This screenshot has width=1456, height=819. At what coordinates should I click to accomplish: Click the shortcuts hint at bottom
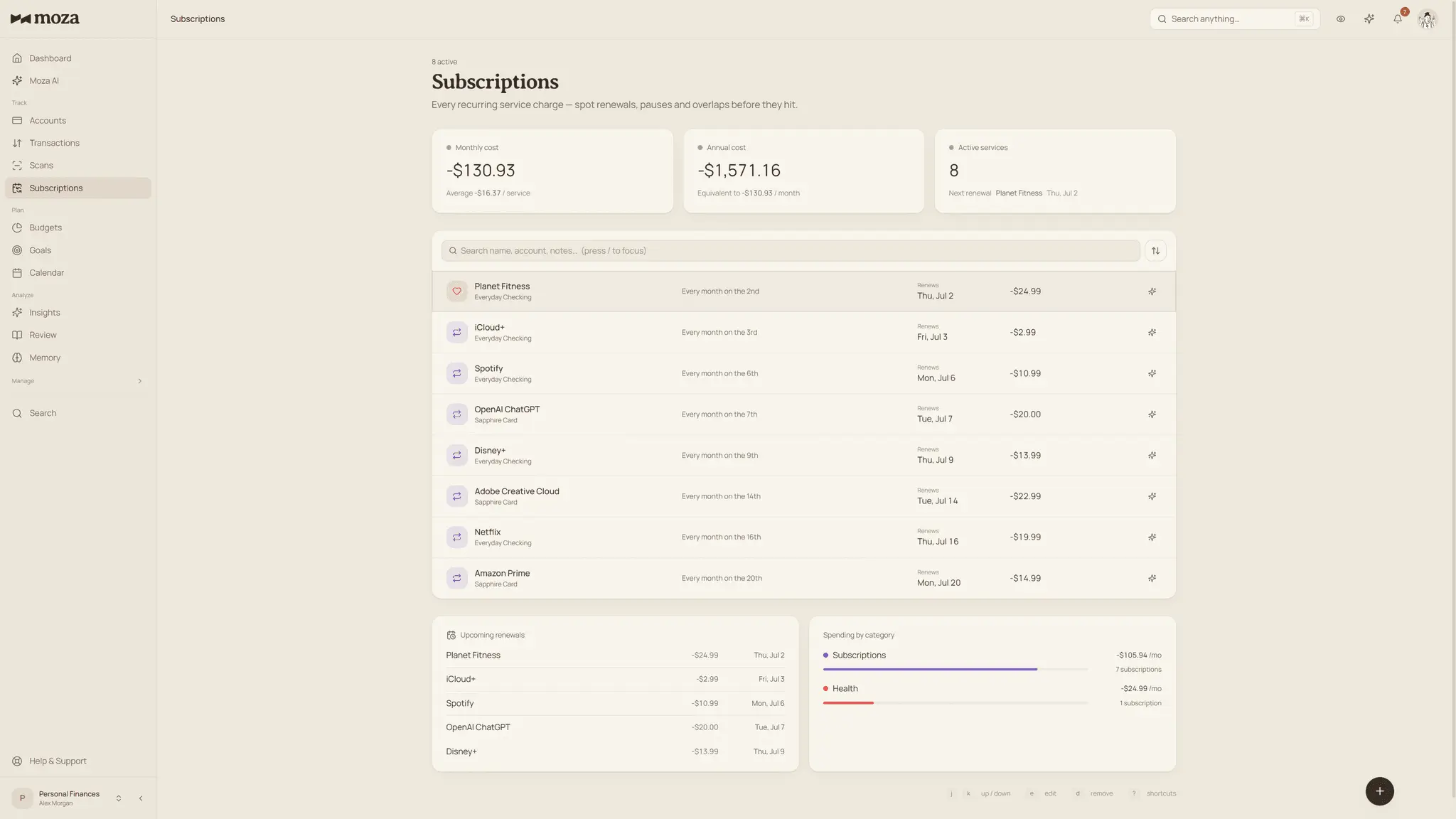click(1153, 793)
